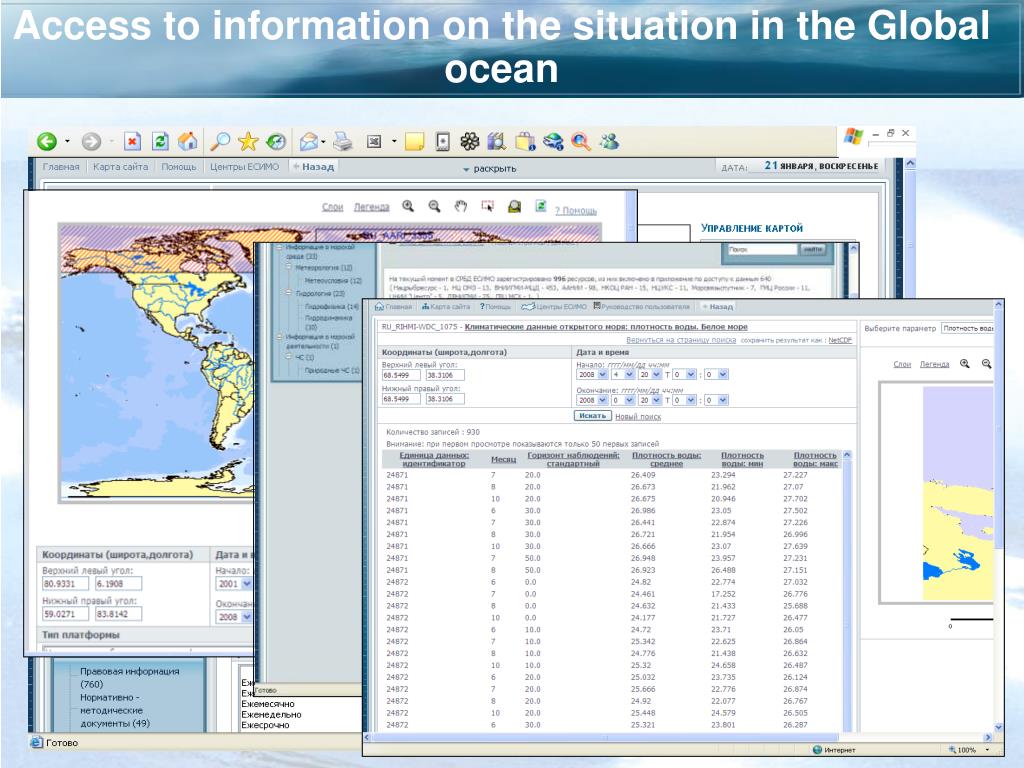The width and height of the screenshot is (1024, 768).
Task: Expand the раскрыть dropdown arrow
Action: 466,169
